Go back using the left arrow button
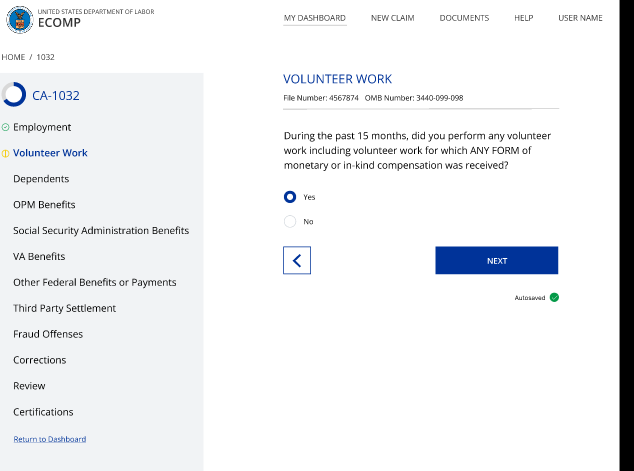Viewport: 634px width, 471px height. [297, 260]
